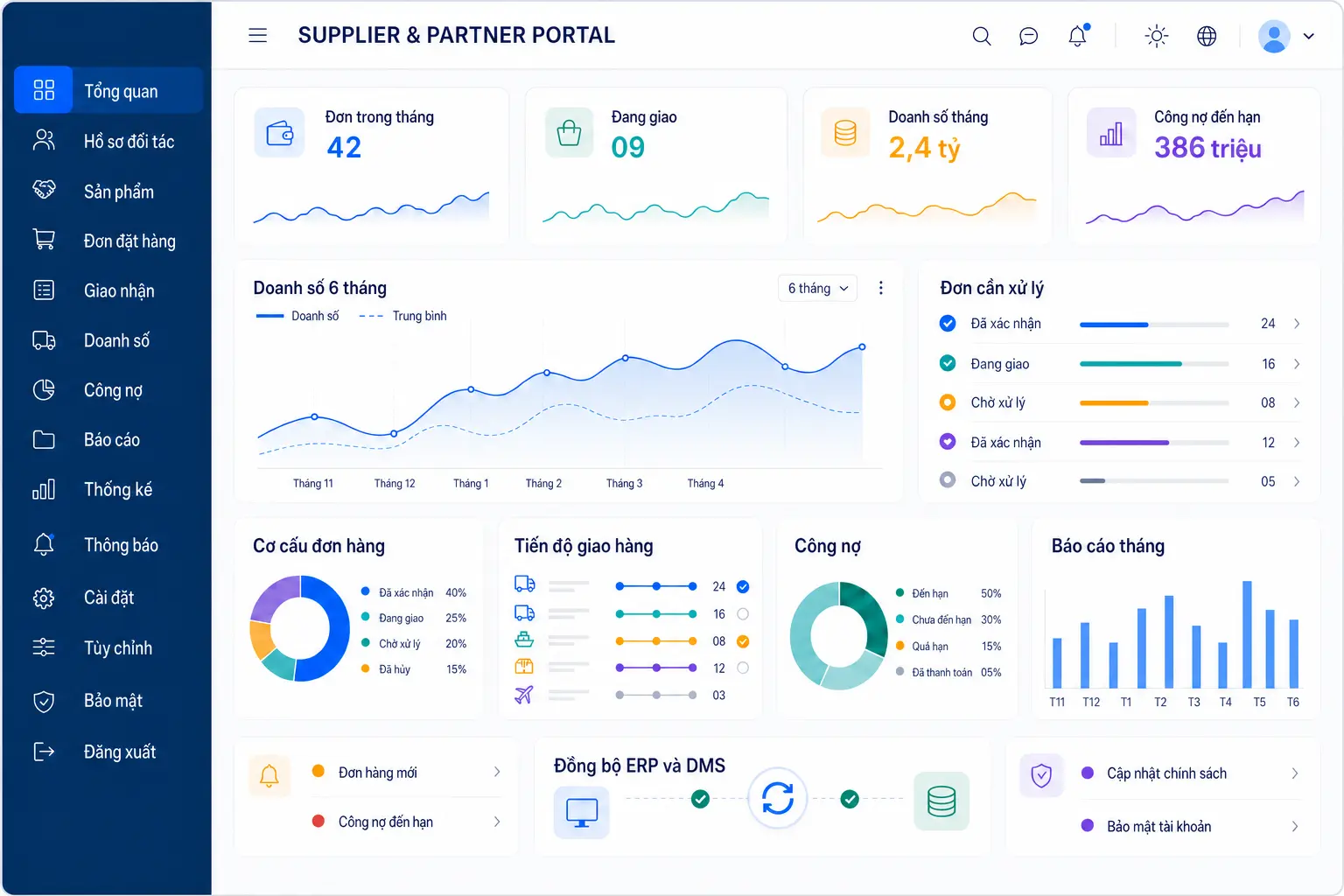Click the Đăng xuất logout icon
This screenshot has height=896, width=1344.
pyautogui.click(x=44, y=752)
